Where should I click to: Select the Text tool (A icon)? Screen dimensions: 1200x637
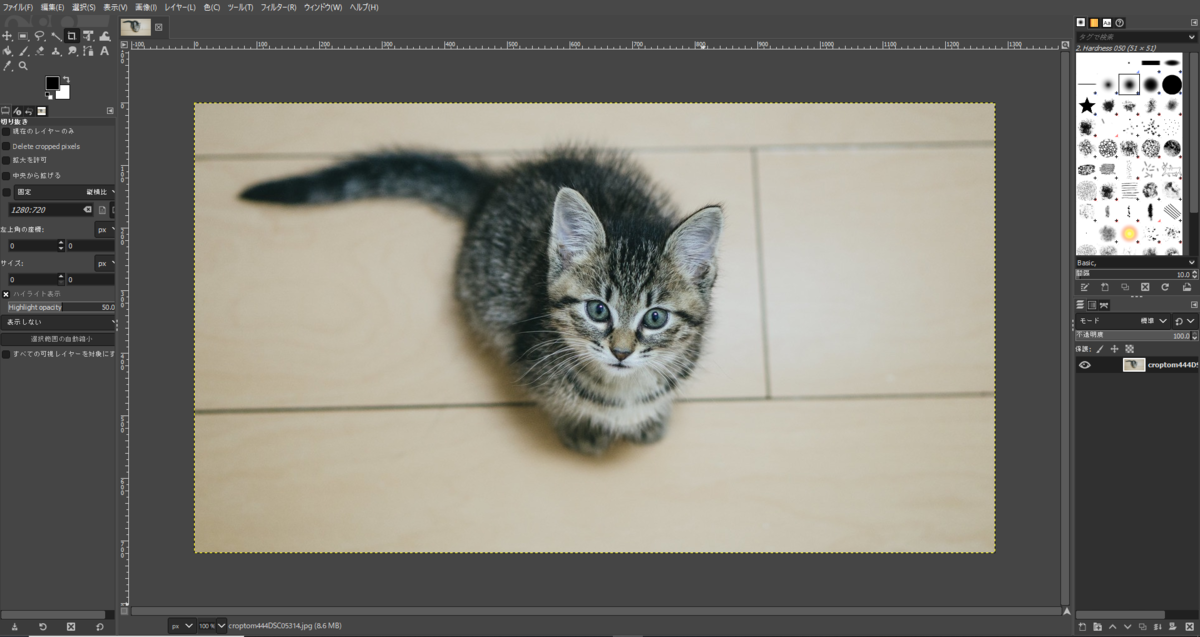point(104,52)
